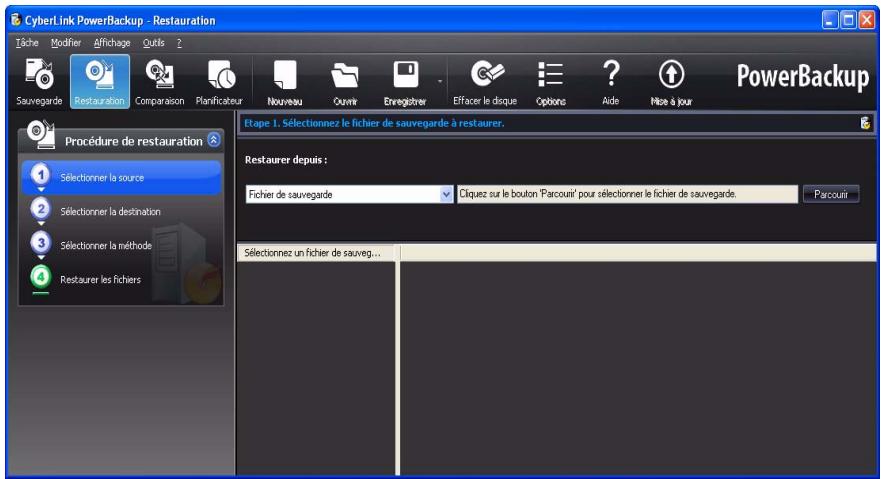Click the title bar application icon
The width and height of the screenshot is (882, 479).
(16, 20)
